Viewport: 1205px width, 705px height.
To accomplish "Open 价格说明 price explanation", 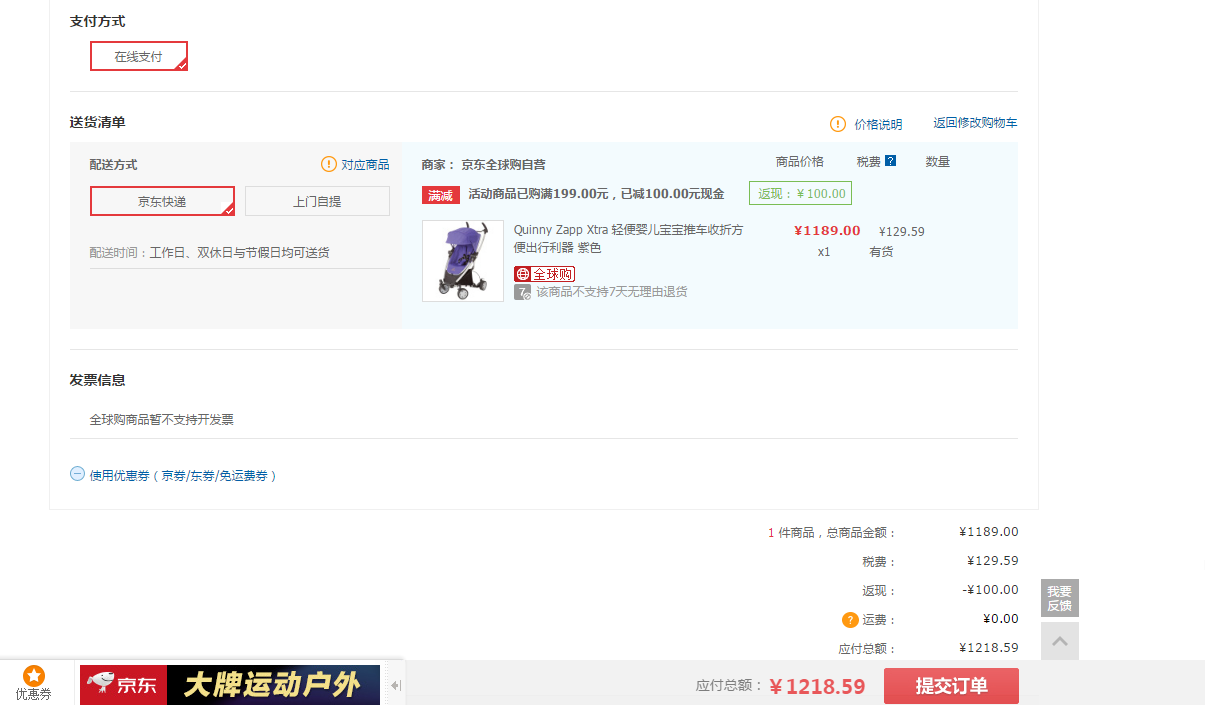I will 878,124.
